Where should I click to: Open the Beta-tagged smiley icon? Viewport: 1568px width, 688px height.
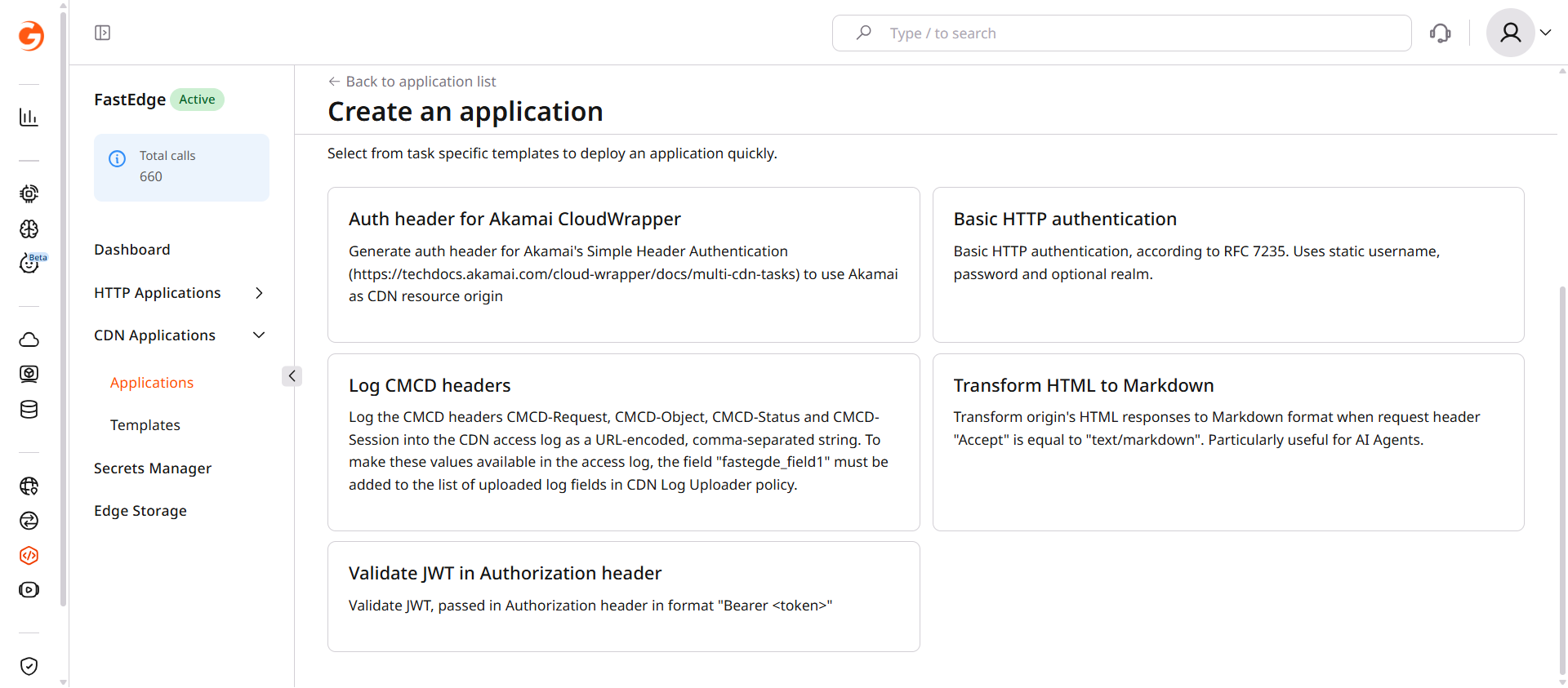click(x=30, y=263)
